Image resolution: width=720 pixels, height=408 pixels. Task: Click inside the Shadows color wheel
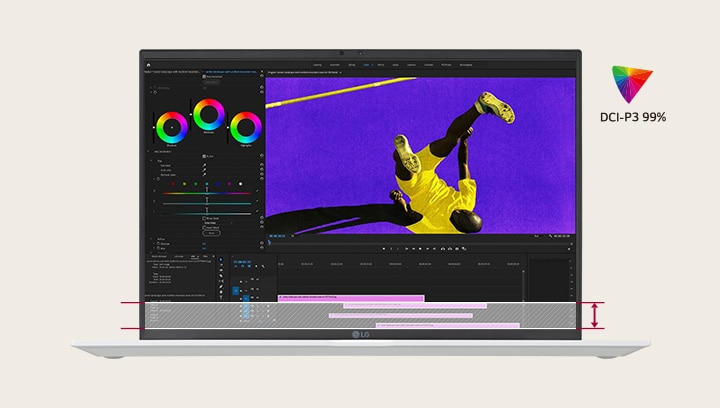(172, 128)
